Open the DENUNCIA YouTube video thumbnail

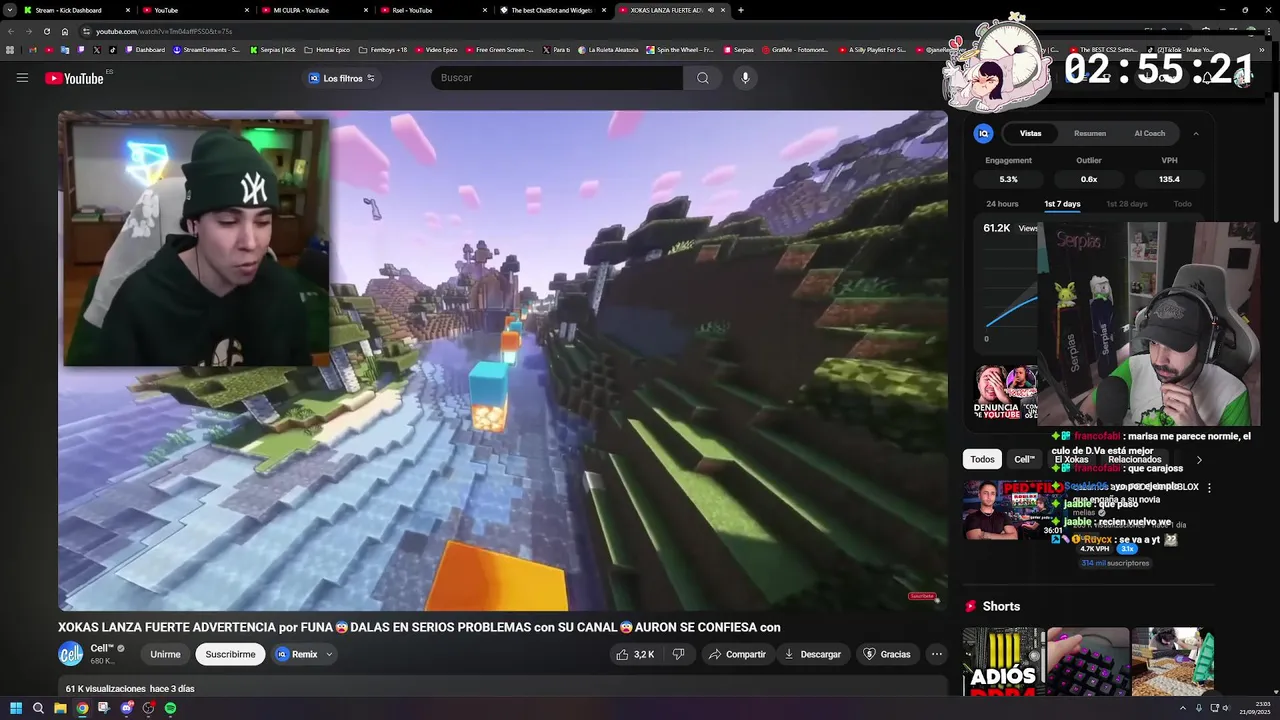(x=1006, y=393)
